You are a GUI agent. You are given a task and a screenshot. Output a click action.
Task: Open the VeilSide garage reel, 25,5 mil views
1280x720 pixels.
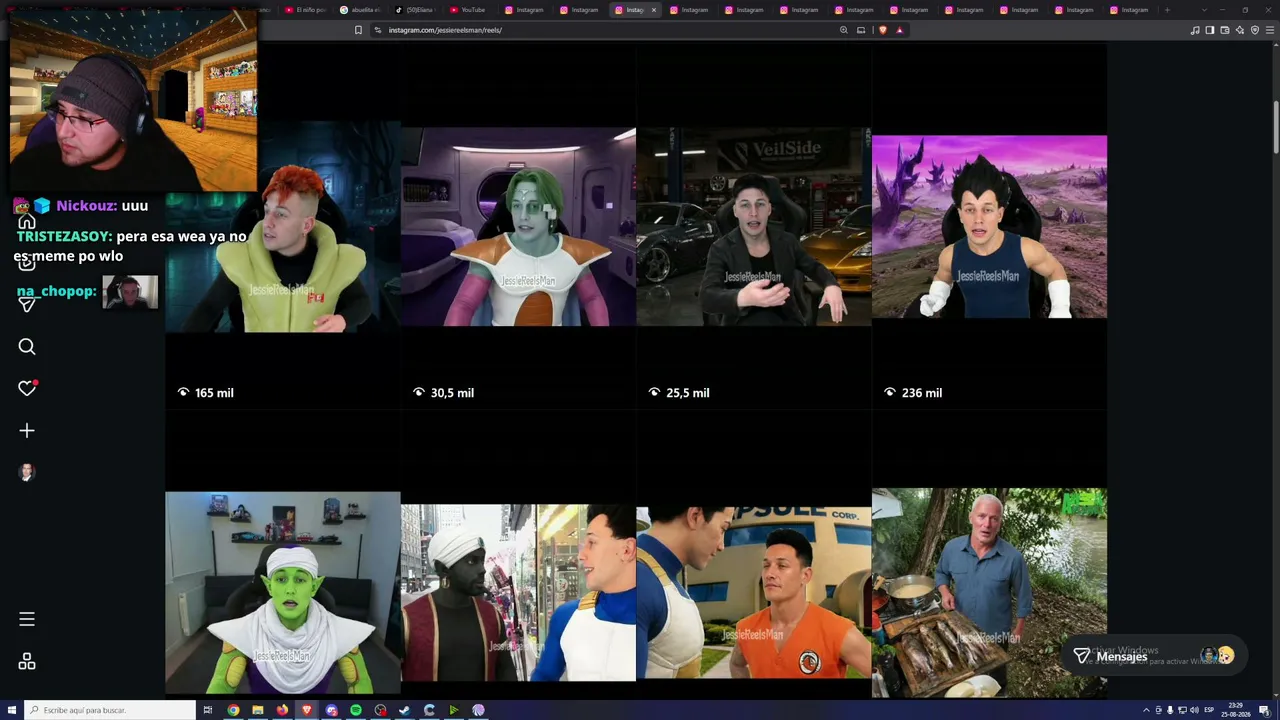point(754,227)
